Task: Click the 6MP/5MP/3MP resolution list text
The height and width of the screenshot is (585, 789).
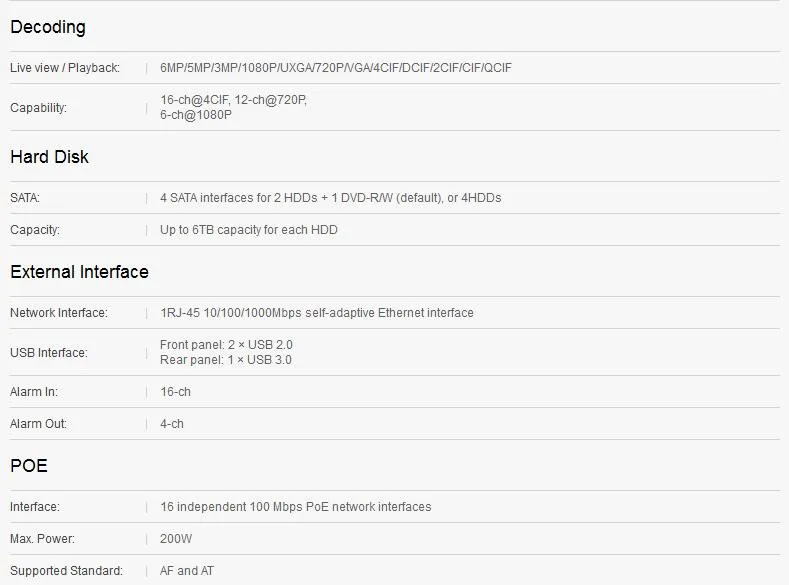Action: [336, 68]
